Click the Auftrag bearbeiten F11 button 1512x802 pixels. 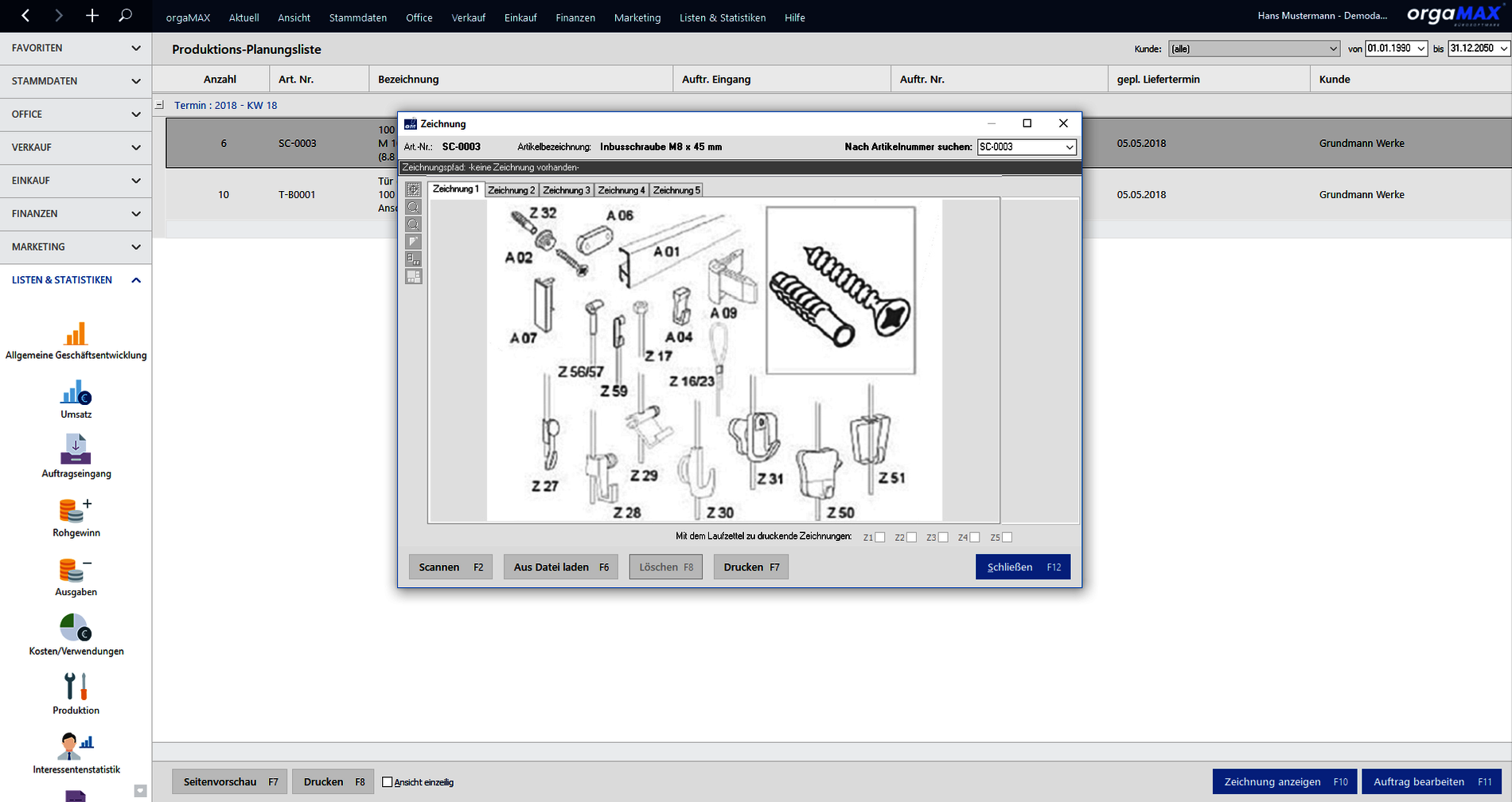[1432, 782]
